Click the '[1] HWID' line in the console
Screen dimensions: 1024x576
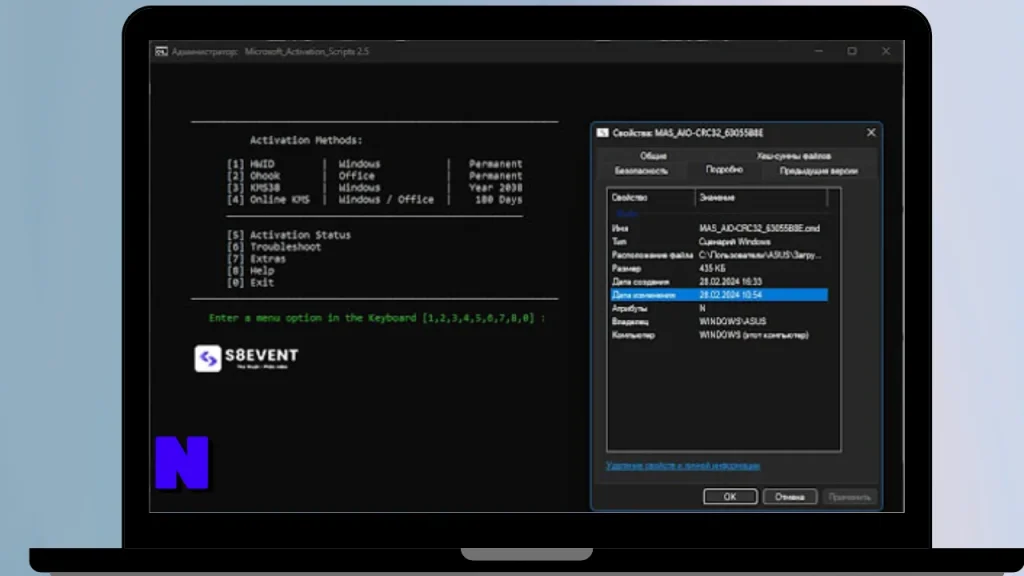pyautogui.click(x=374, y=164)
